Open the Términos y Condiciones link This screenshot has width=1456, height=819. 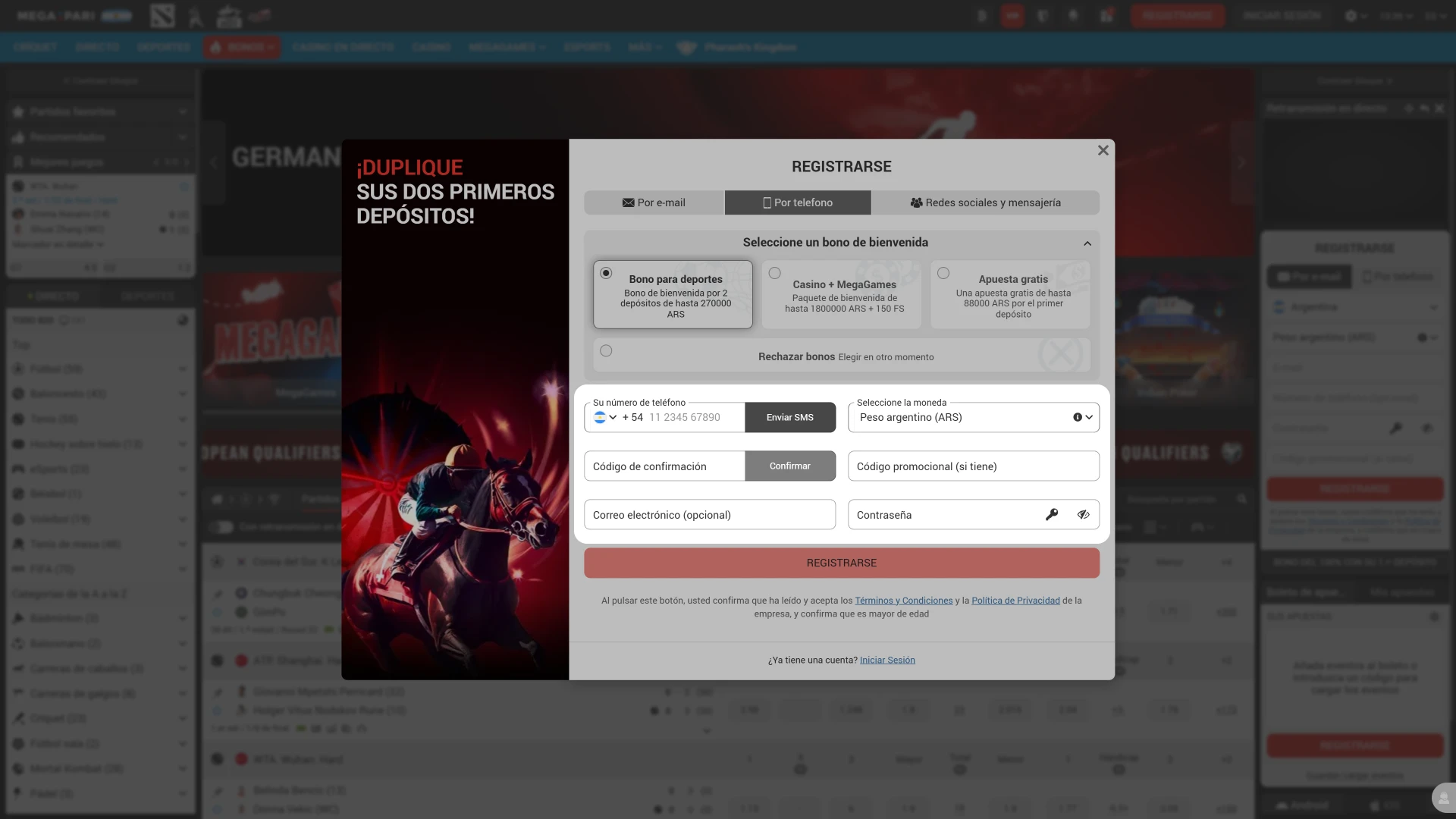click(x=903, y=601)
